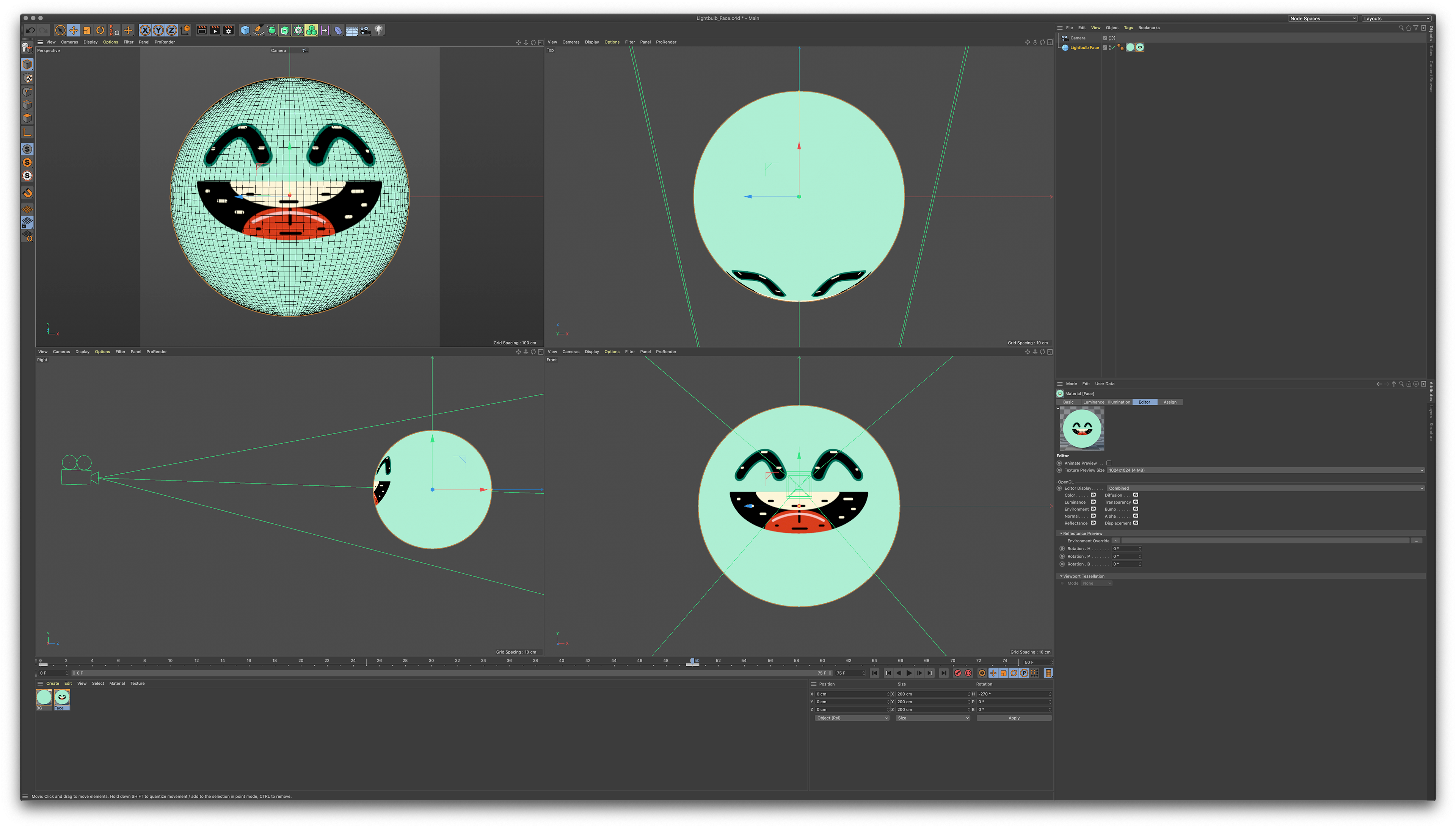Open Tags menu in Object Manager

(1128, 27)
